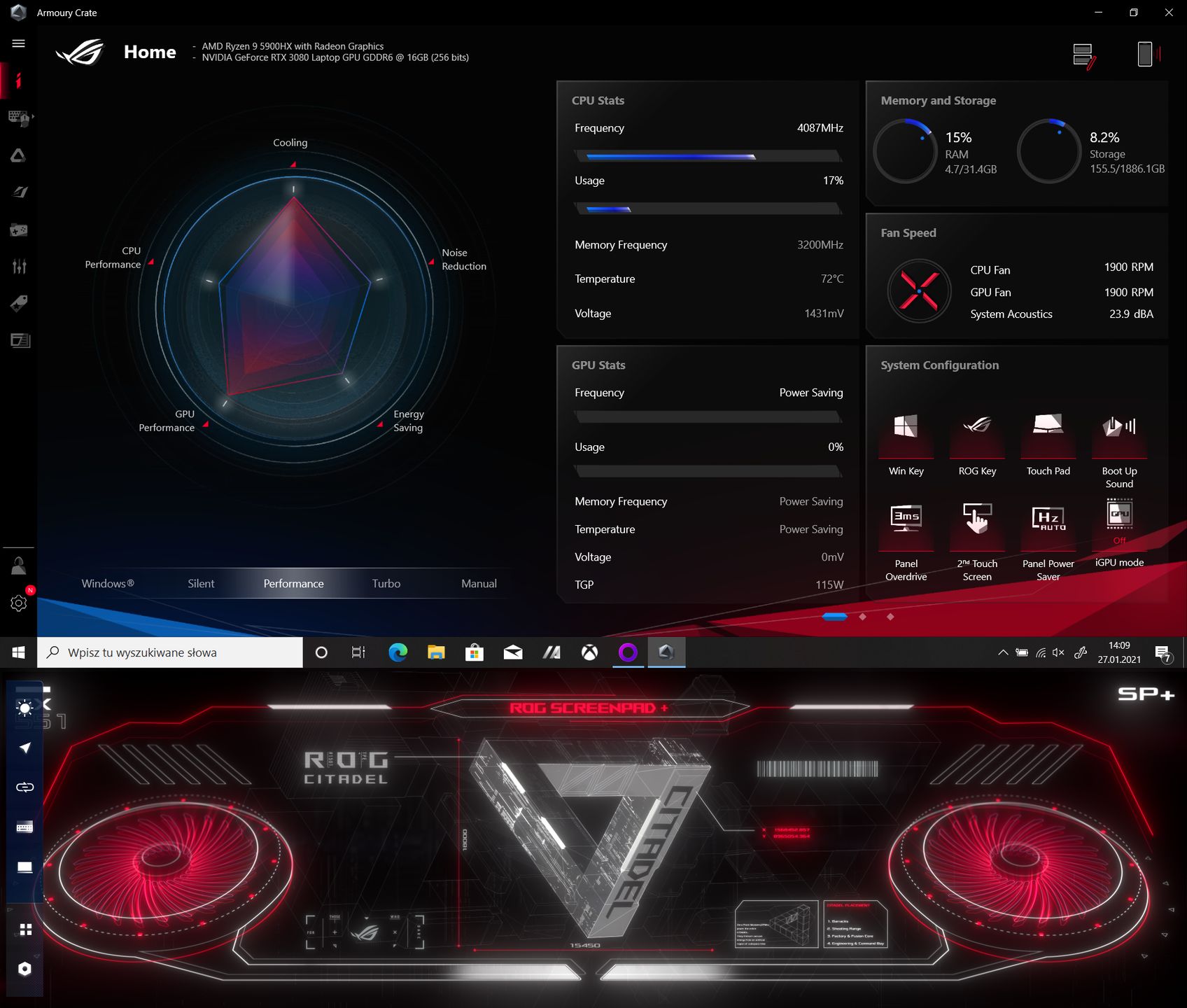The image size is (1187, 1008).
Task: Select the Turbo operating mode
Action: coord(386,584)
